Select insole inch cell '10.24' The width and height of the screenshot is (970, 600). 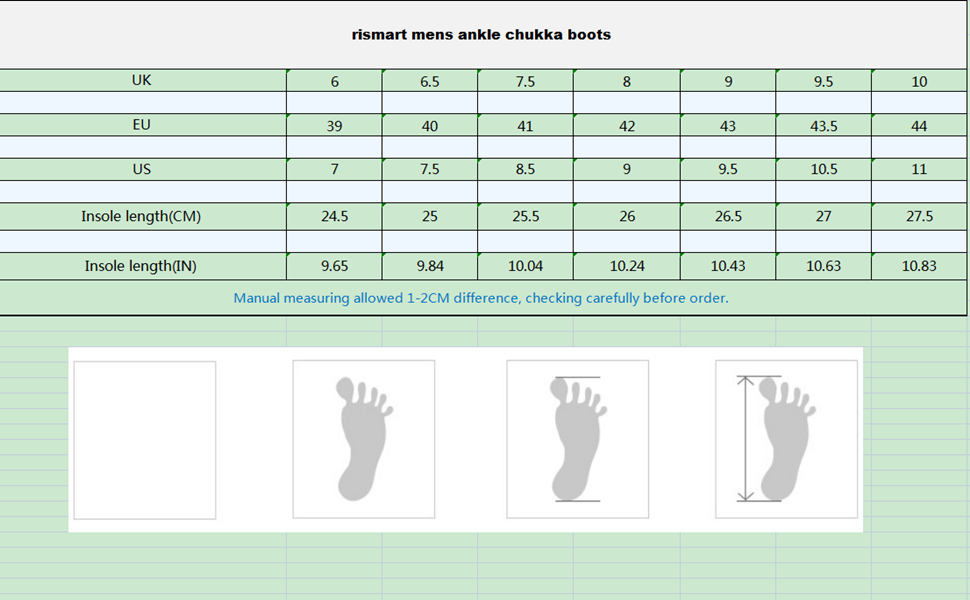coord(627,266)
